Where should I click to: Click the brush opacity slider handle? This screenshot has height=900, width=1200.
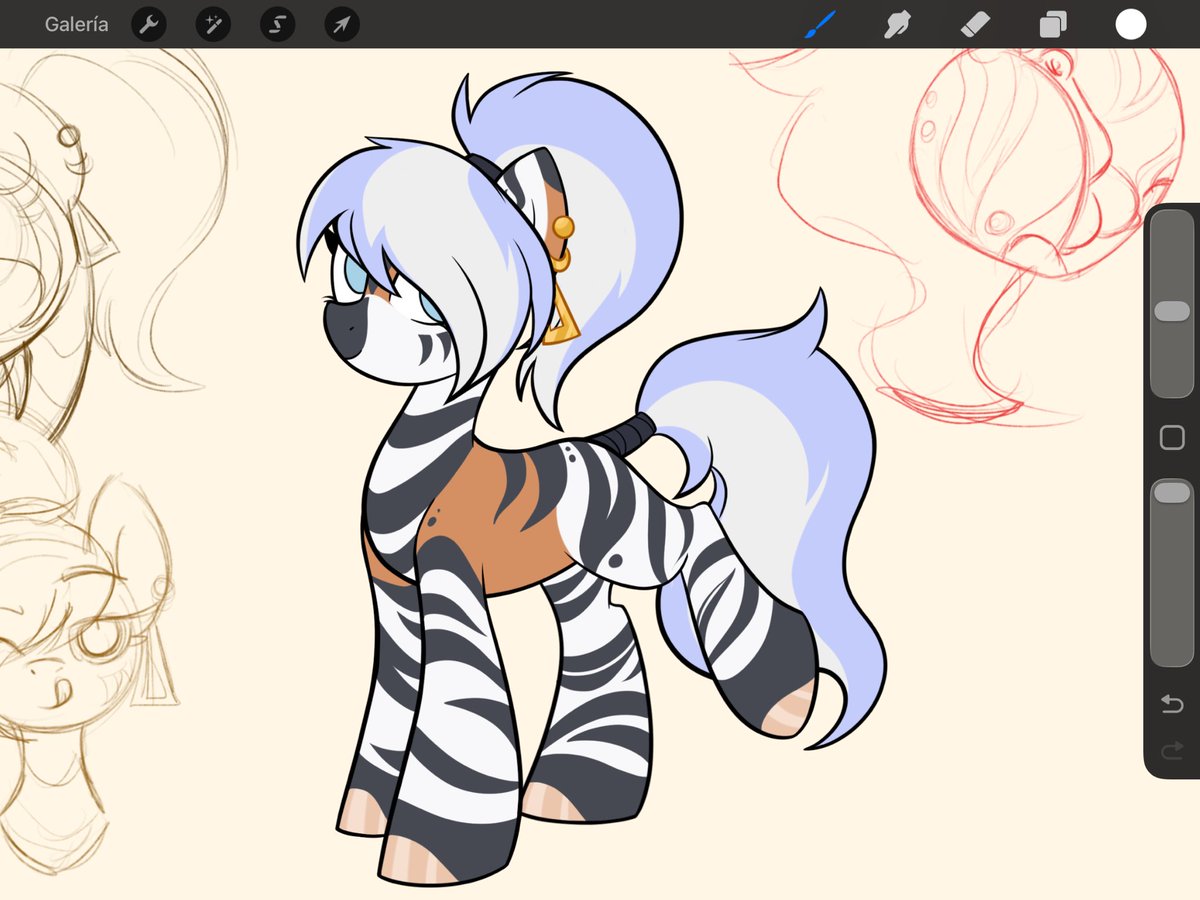point(1172,492)
